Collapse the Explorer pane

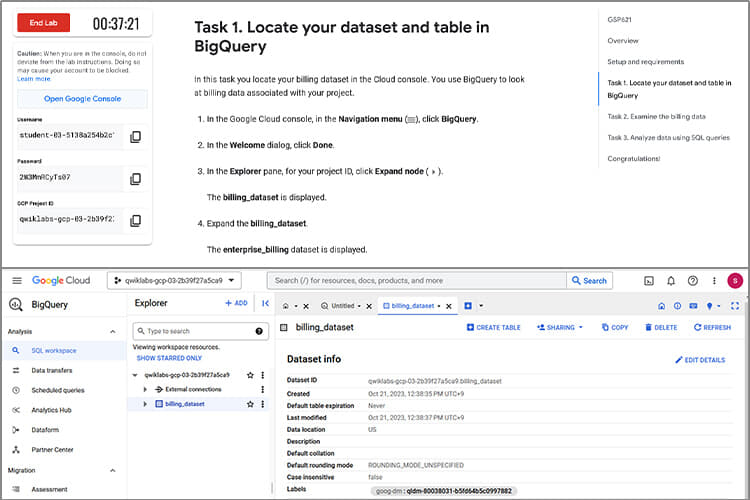pos(265,303)
